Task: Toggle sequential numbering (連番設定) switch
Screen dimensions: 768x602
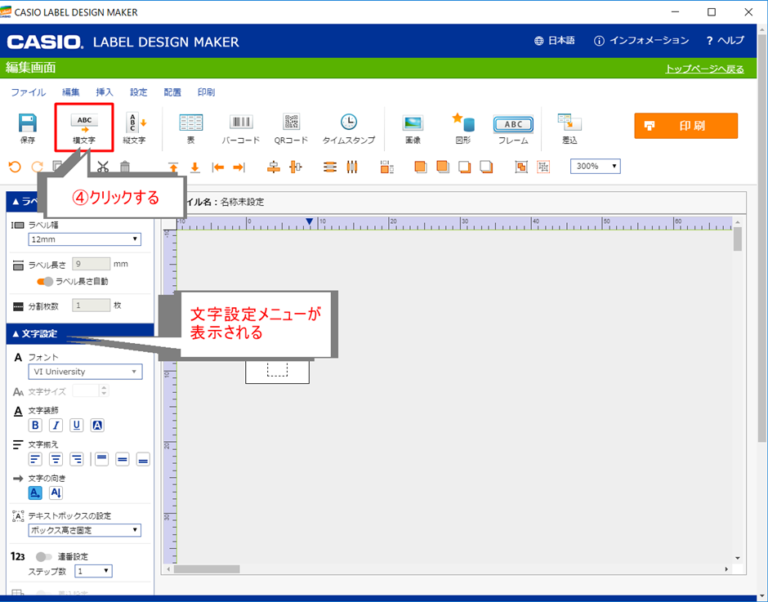Action: coord(44,557)
